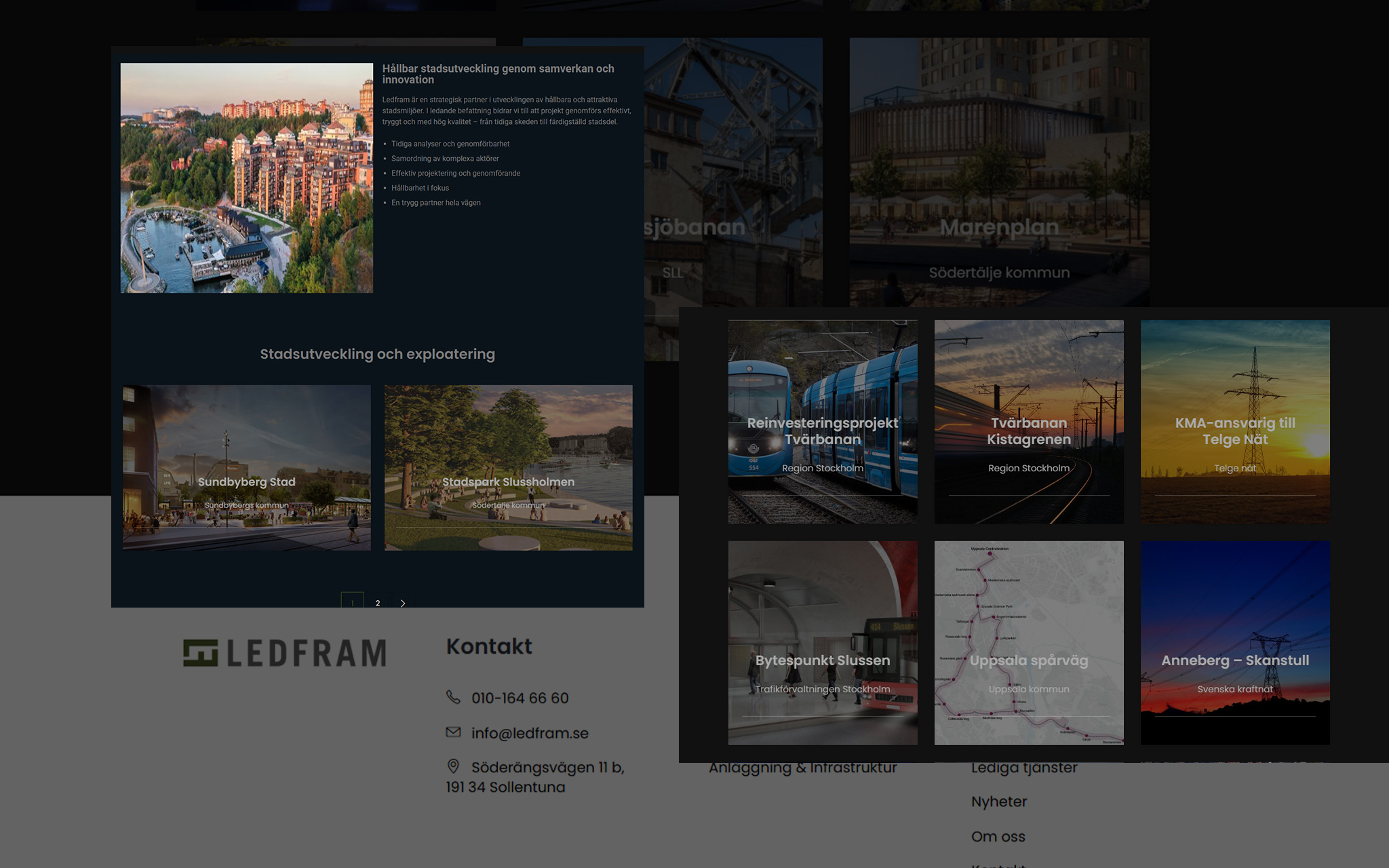Screen dimensions: 1389x868
Task: Click the phone icon beside 010-164 66 60
Action: tap(453, 697)
